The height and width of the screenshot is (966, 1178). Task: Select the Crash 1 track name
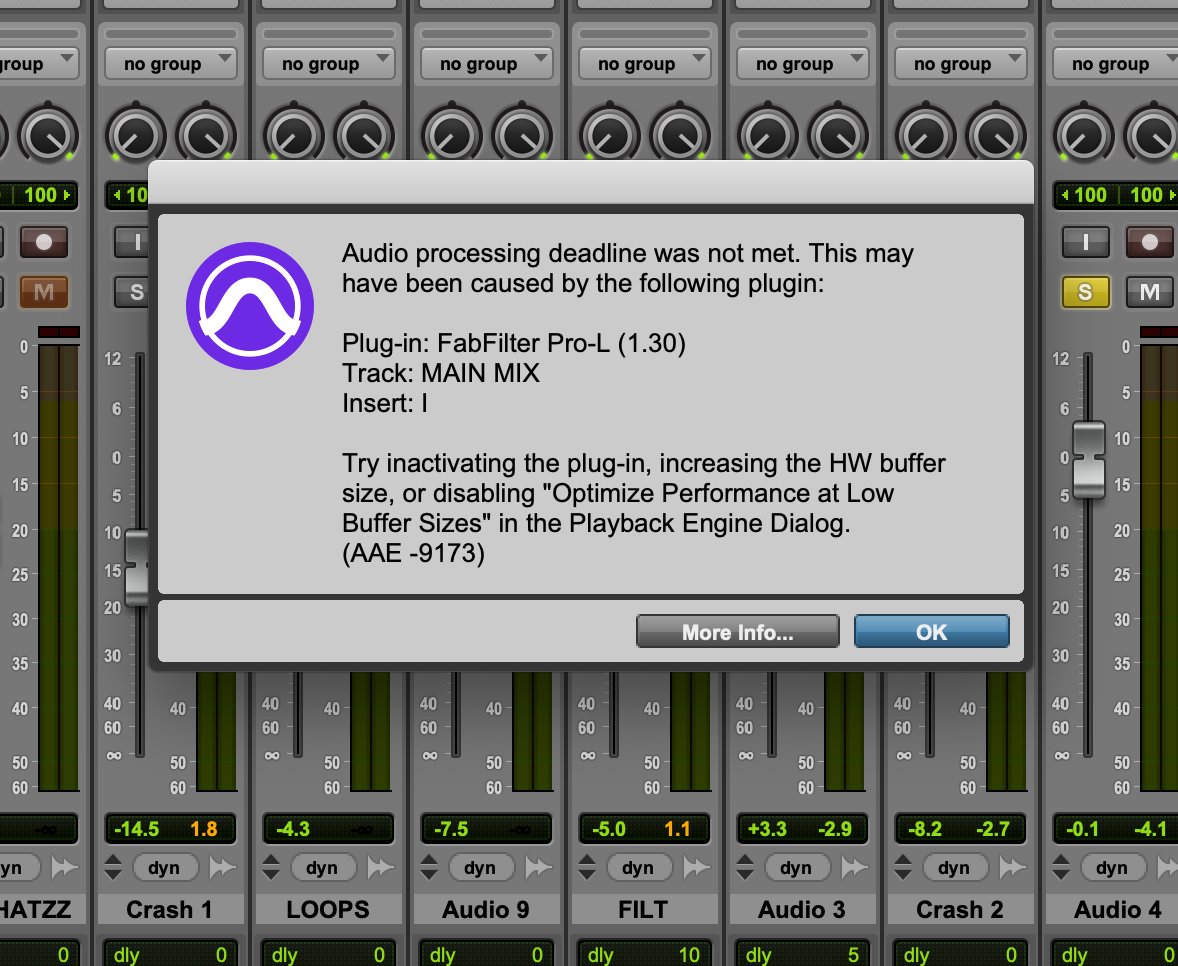(170, 910)
